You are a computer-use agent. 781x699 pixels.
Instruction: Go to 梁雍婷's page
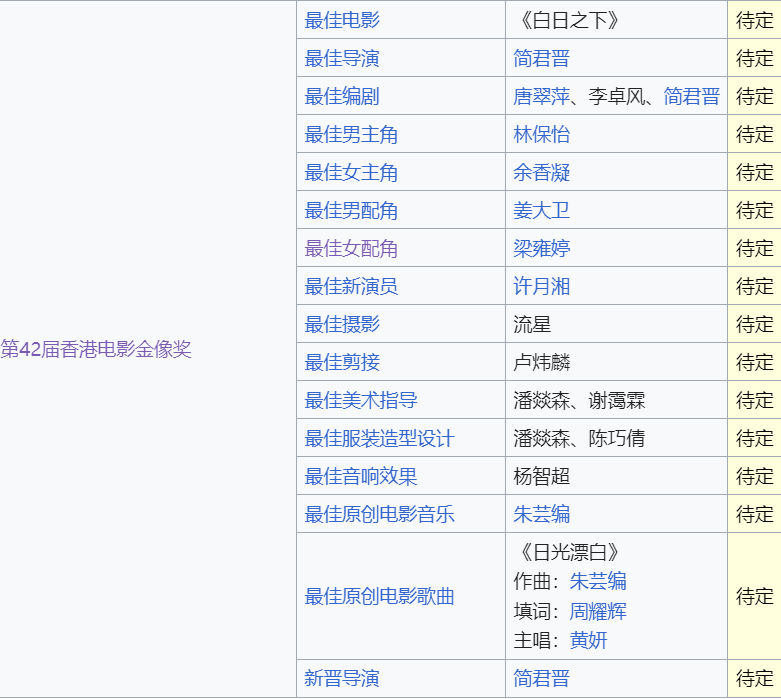pos(541,248)
